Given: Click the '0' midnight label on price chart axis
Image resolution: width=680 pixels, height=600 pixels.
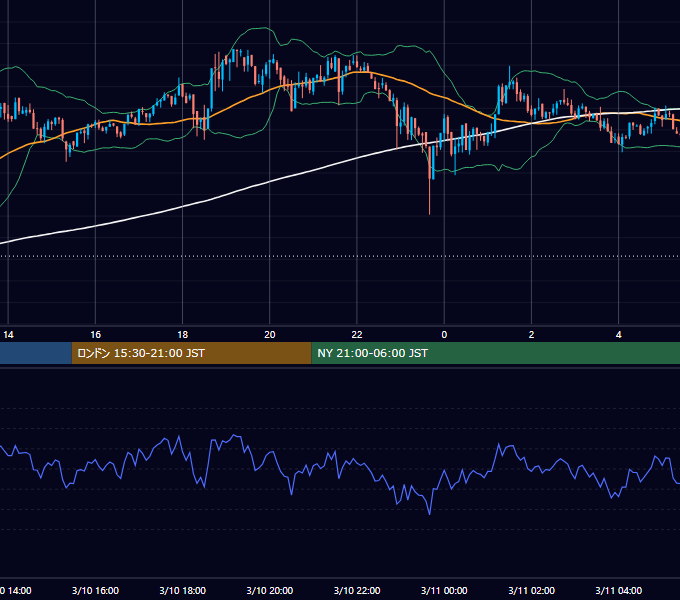Looking at the screenshot, I should tap(444, 335).
